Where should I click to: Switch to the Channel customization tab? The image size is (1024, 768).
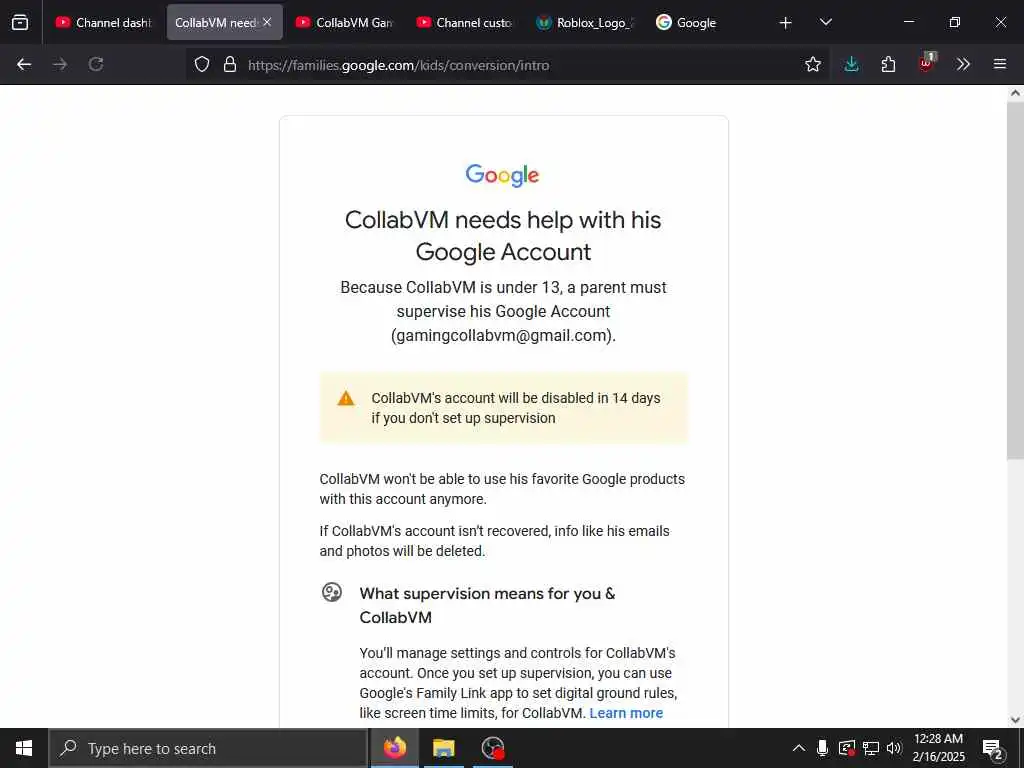click(464, 23)
